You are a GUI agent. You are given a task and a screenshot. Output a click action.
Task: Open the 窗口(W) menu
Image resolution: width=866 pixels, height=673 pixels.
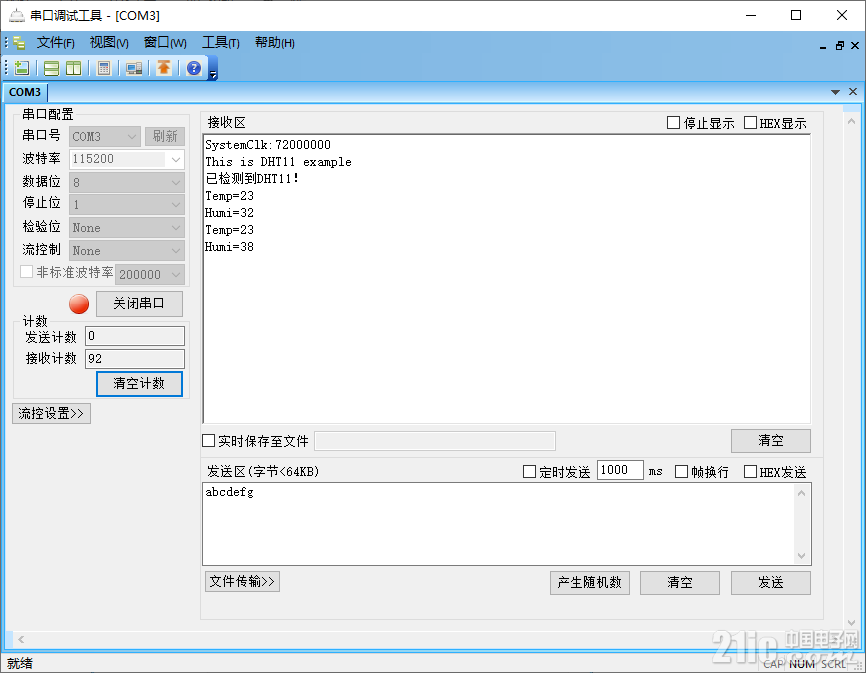[x=165, y=43]
